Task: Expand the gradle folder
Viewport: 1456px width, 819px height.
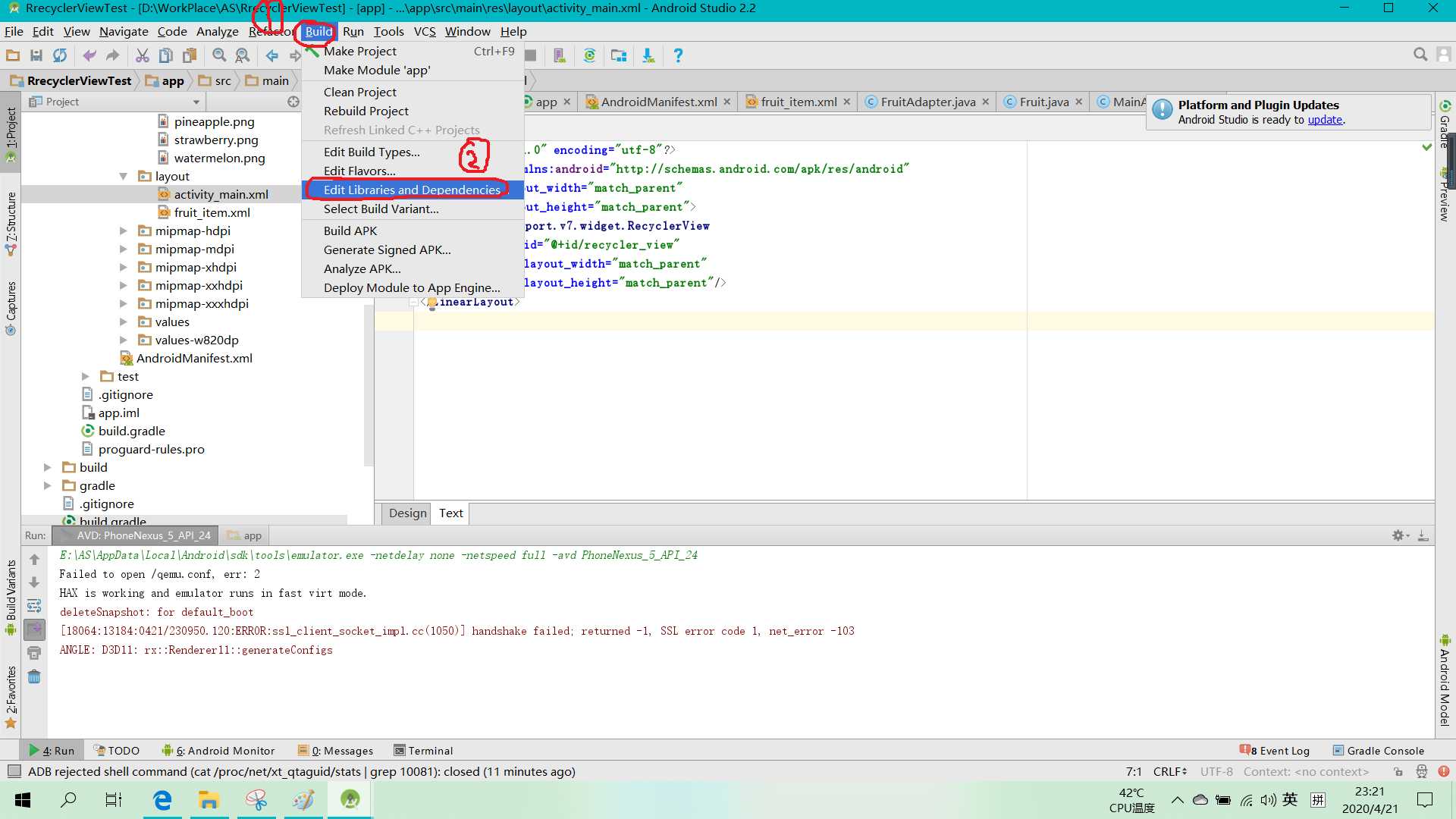Action: point(47,486)
